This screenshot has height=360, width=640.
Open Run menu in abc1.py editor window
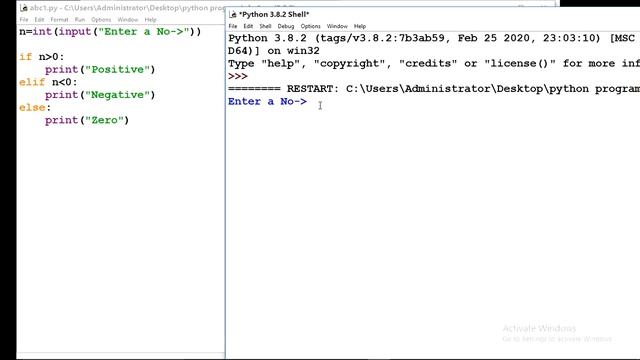pos(80,20)
